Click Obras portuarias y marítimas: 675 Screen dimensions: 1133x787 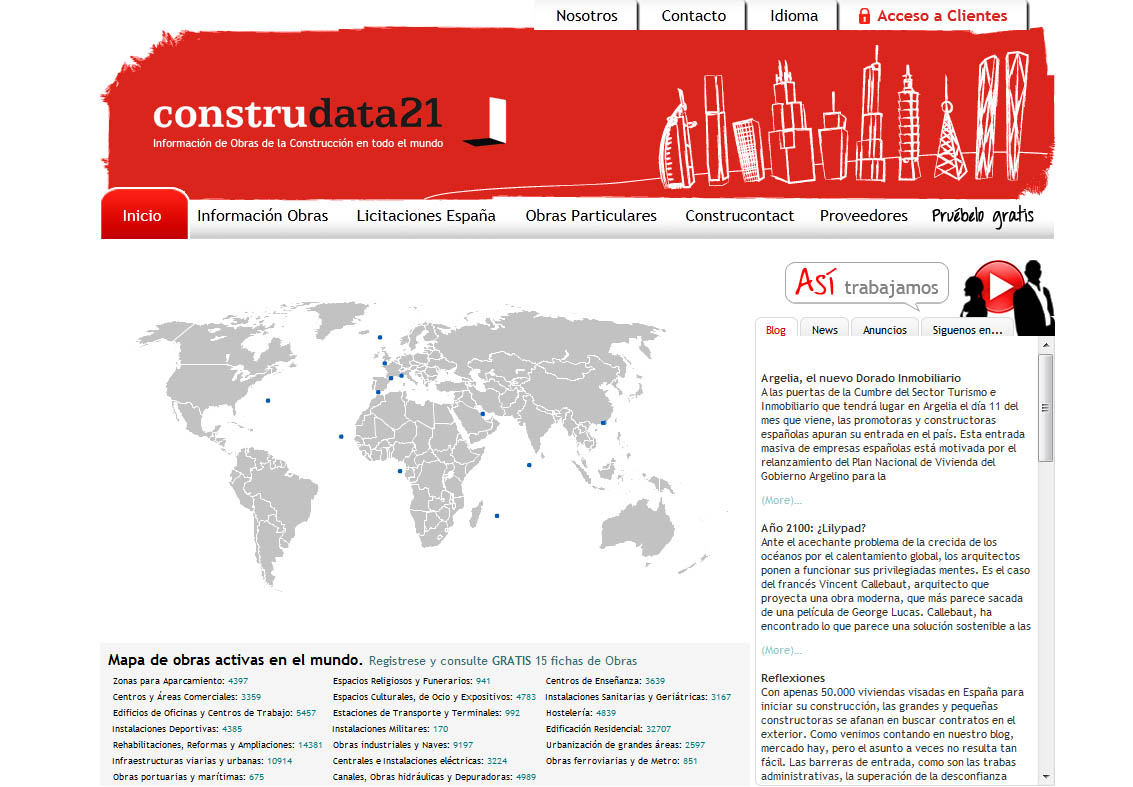tap(189, 777)
